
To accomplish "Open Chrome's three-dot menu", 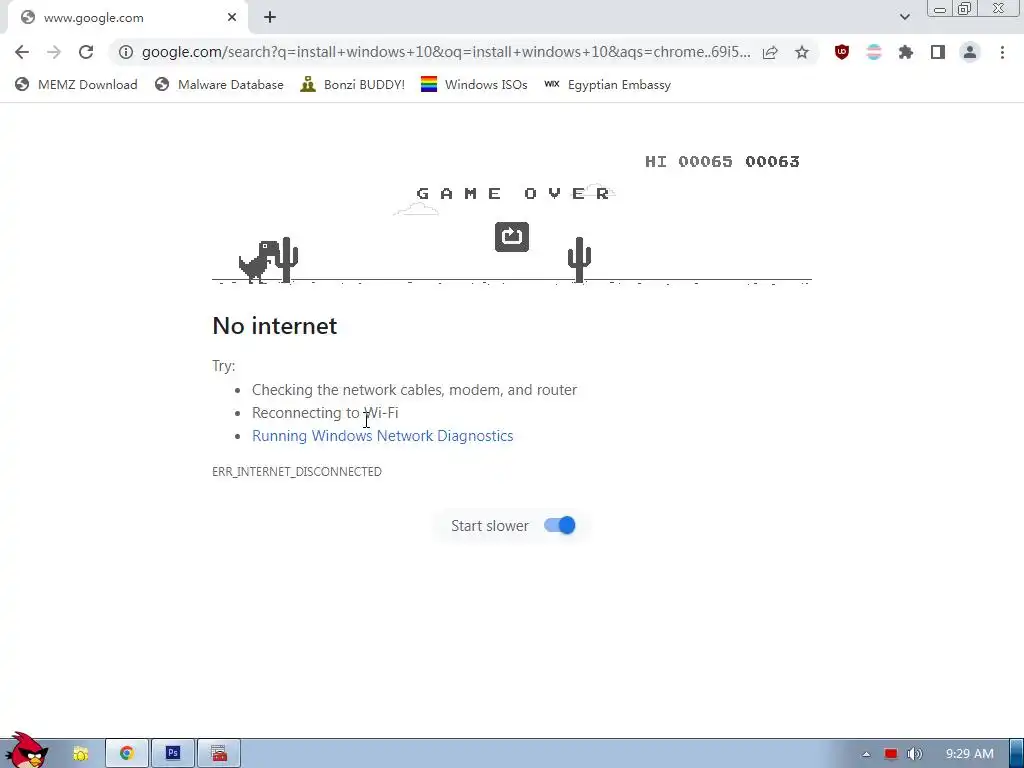I will tap(1002, 52).
